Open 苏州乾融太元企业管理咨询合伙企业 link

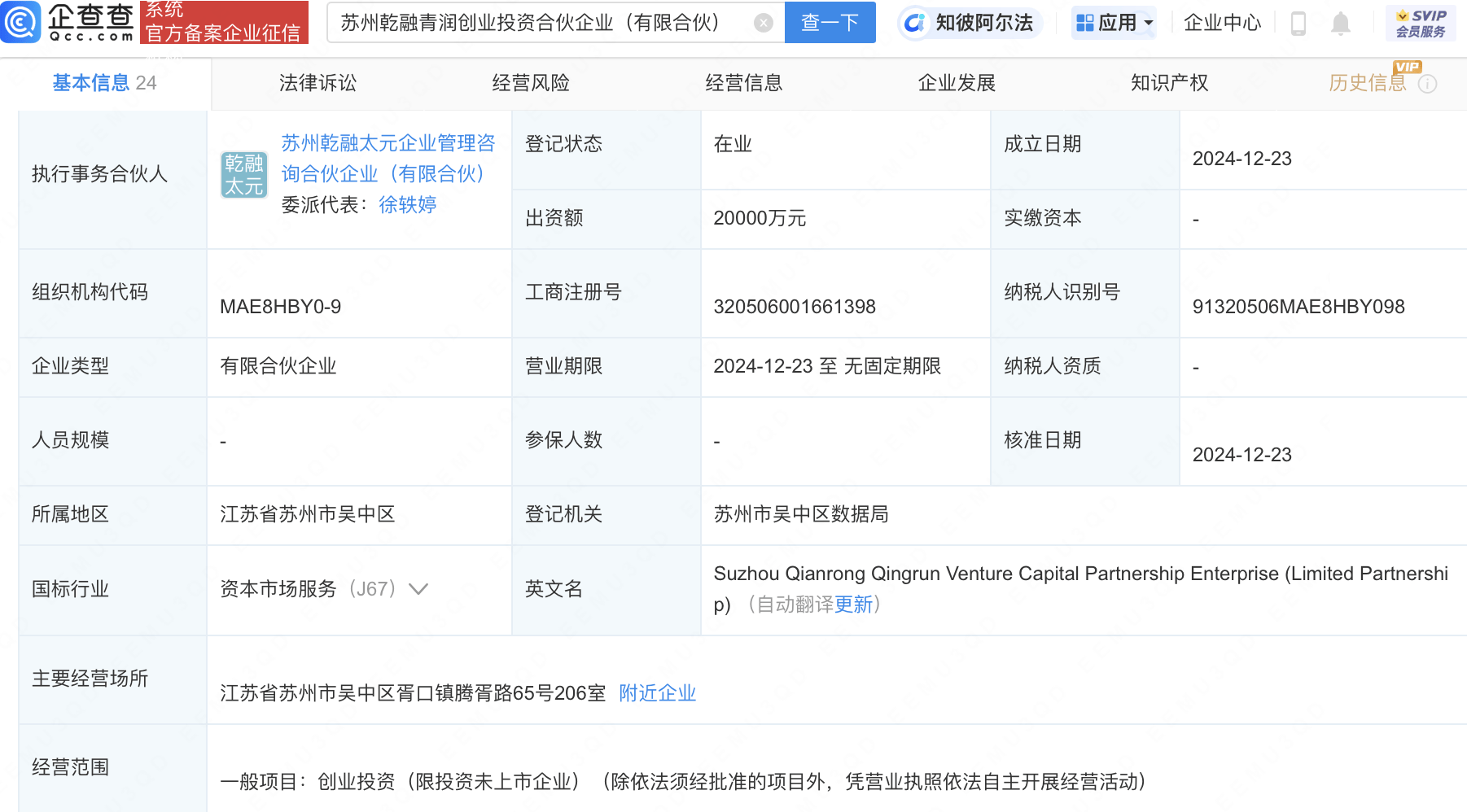(x=388, y=159)
